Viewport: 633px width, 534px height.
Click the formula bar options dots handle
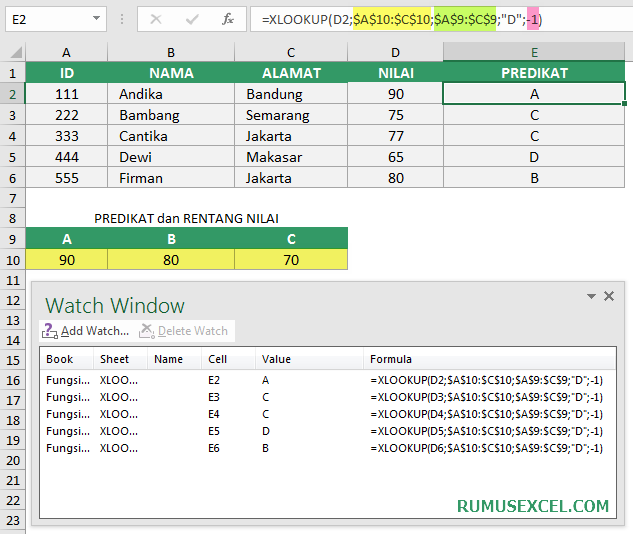click(x=122, y=19)
